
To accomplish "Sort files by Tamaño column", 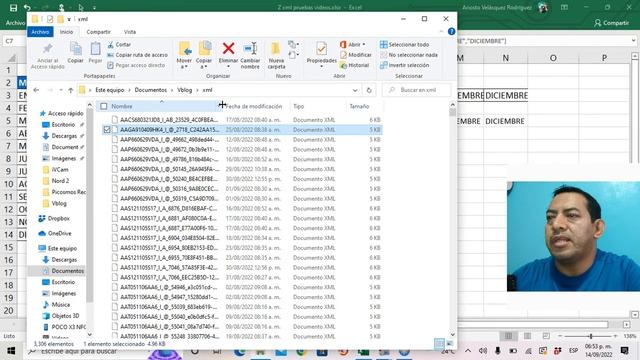I will [x=364, y=106].
